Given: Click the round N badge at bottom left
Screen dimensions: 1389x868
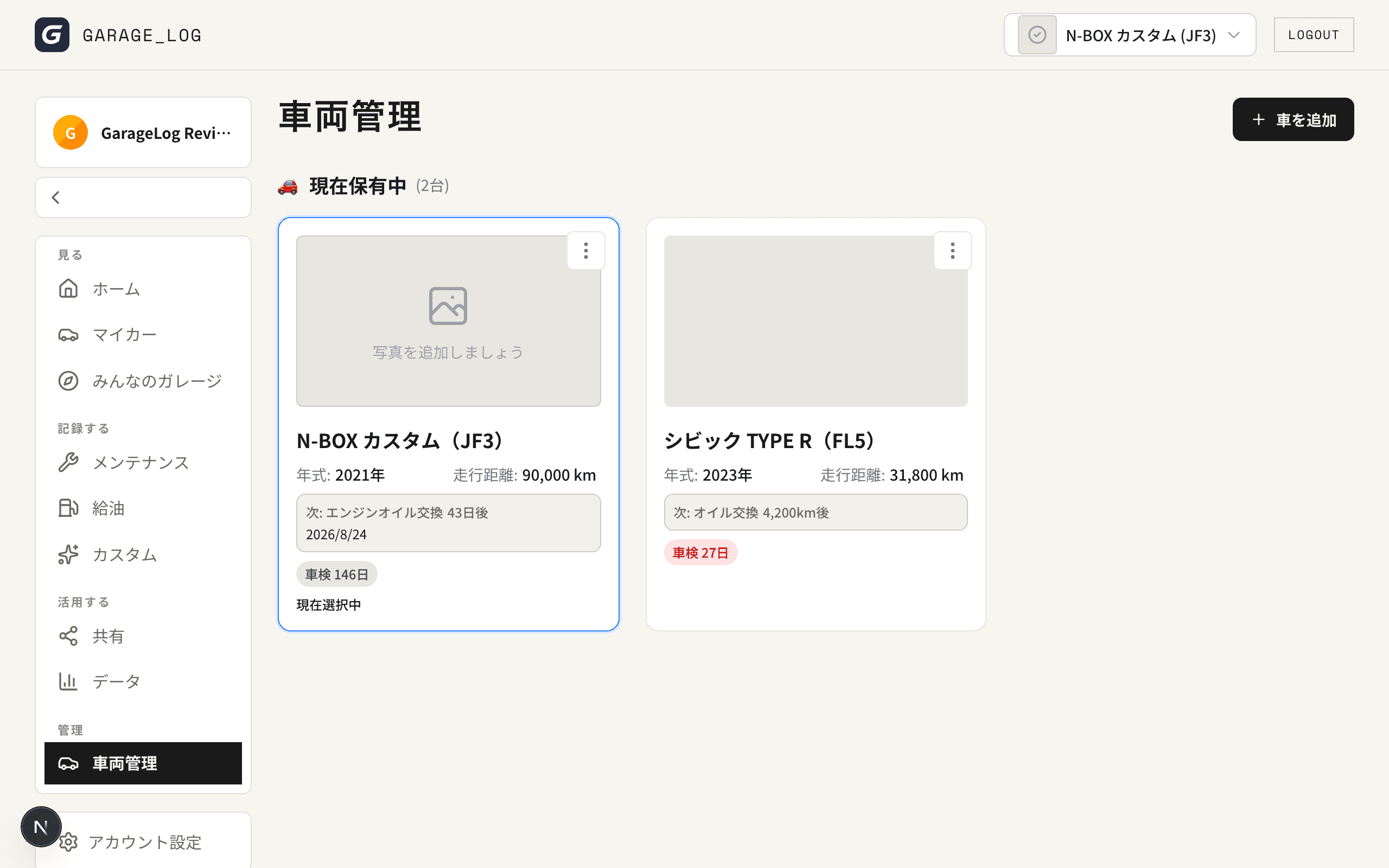Looking at the screenshot, I should pos(41,827).
